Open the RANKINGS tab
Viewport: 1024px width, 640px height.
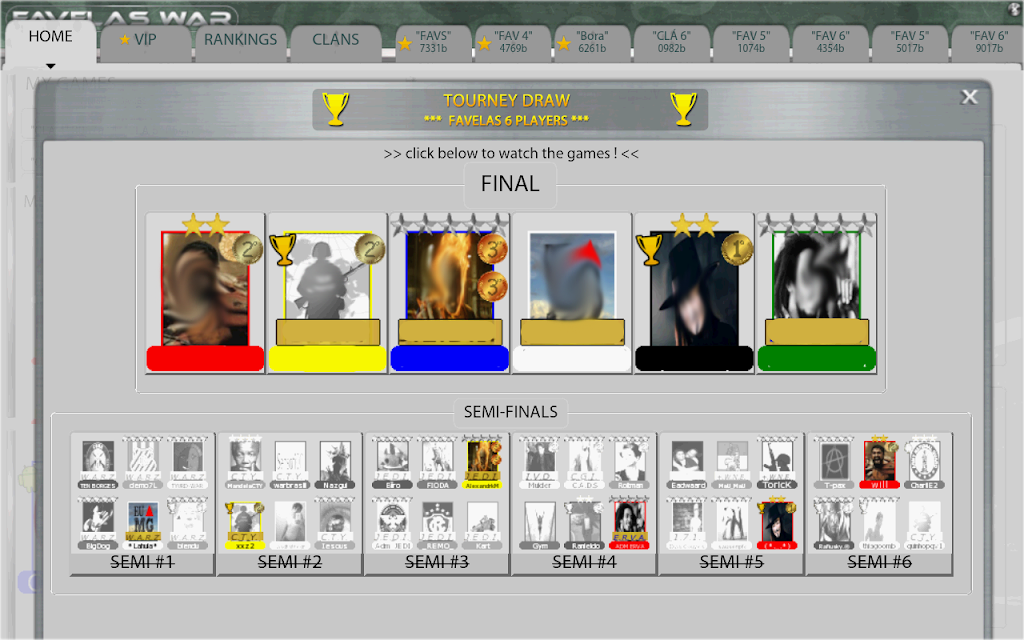[x=240, y=40]
